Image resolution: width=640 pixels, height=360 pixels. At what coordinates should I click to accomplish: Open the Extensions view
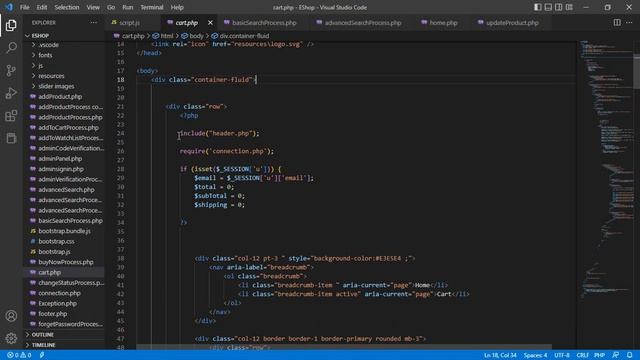click(x=11, y=116)
